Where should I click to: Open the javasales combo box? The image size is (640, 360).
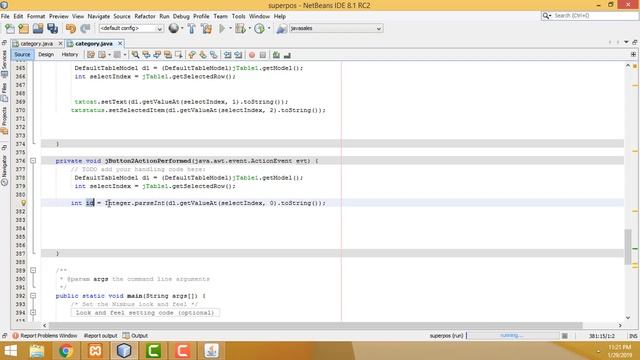click(336, 28)
